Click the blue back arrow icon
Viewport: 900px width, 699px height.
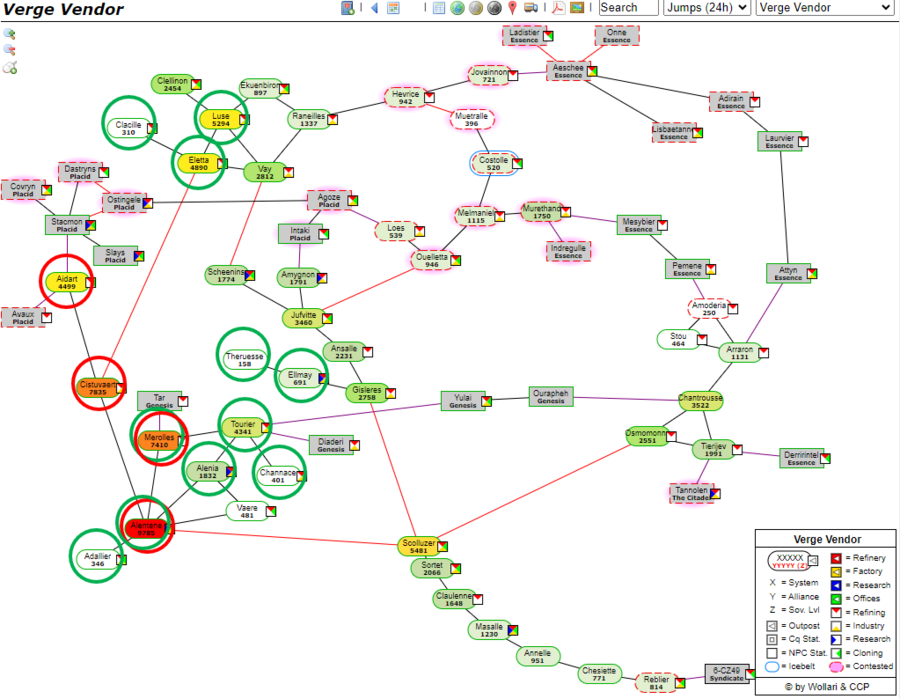coord(374,8)
